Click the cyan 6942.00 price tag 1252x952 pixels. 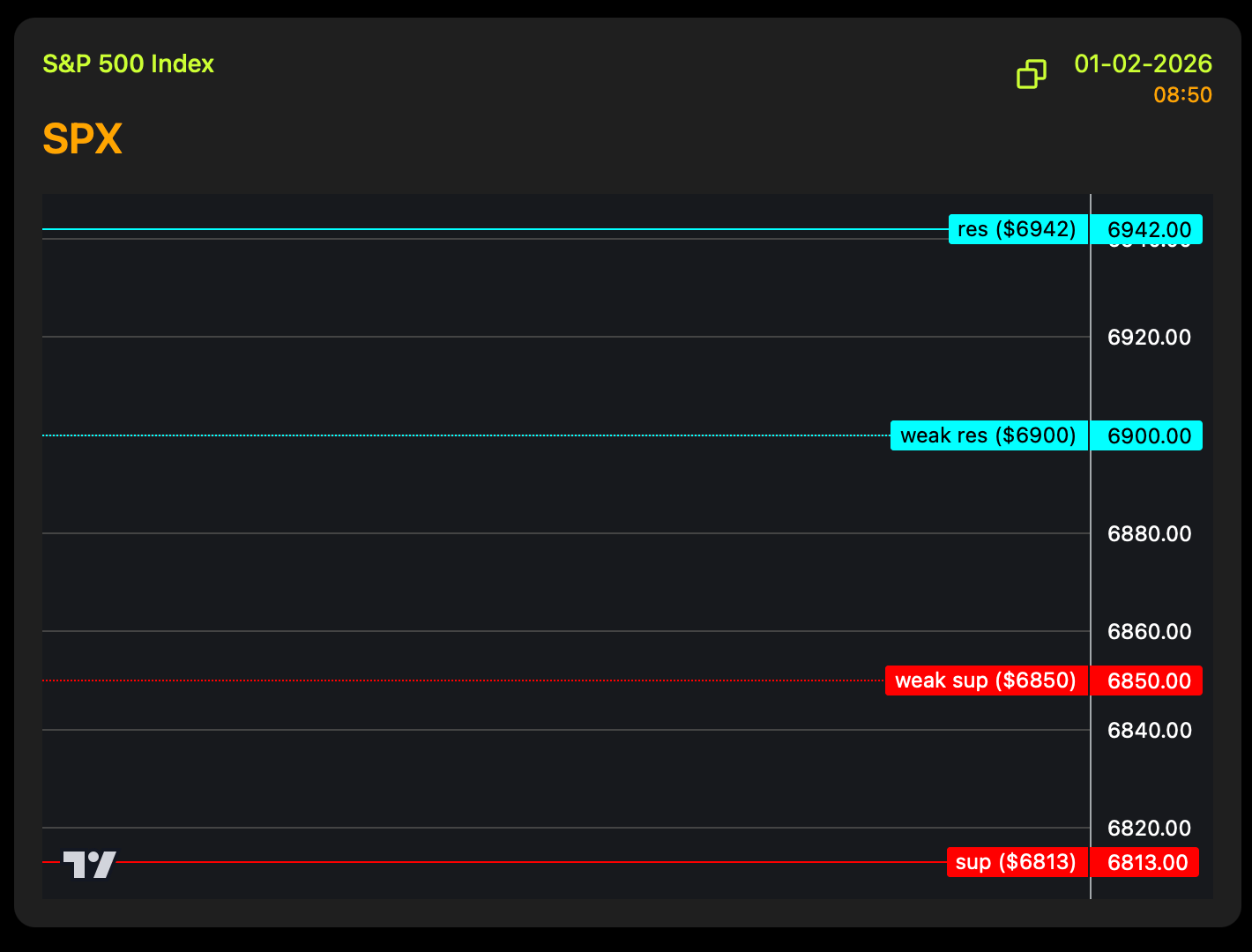point(1147,229)
